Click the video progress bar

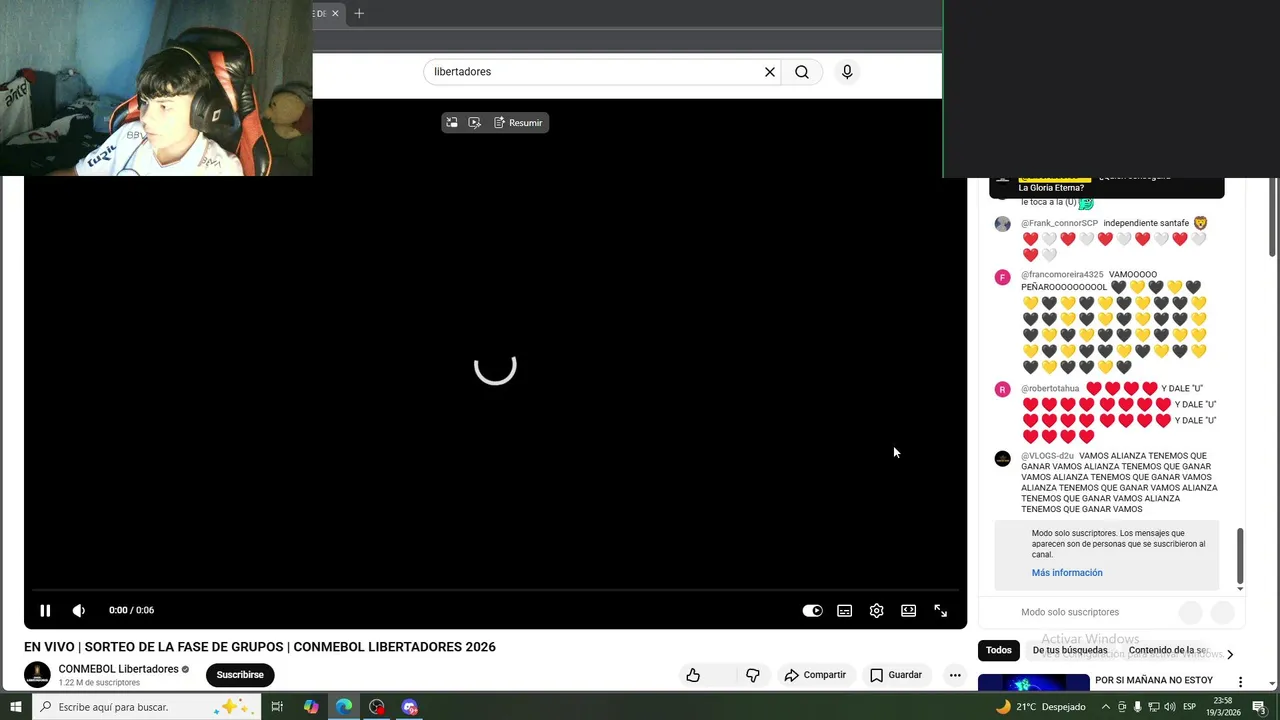coord(495,590)
